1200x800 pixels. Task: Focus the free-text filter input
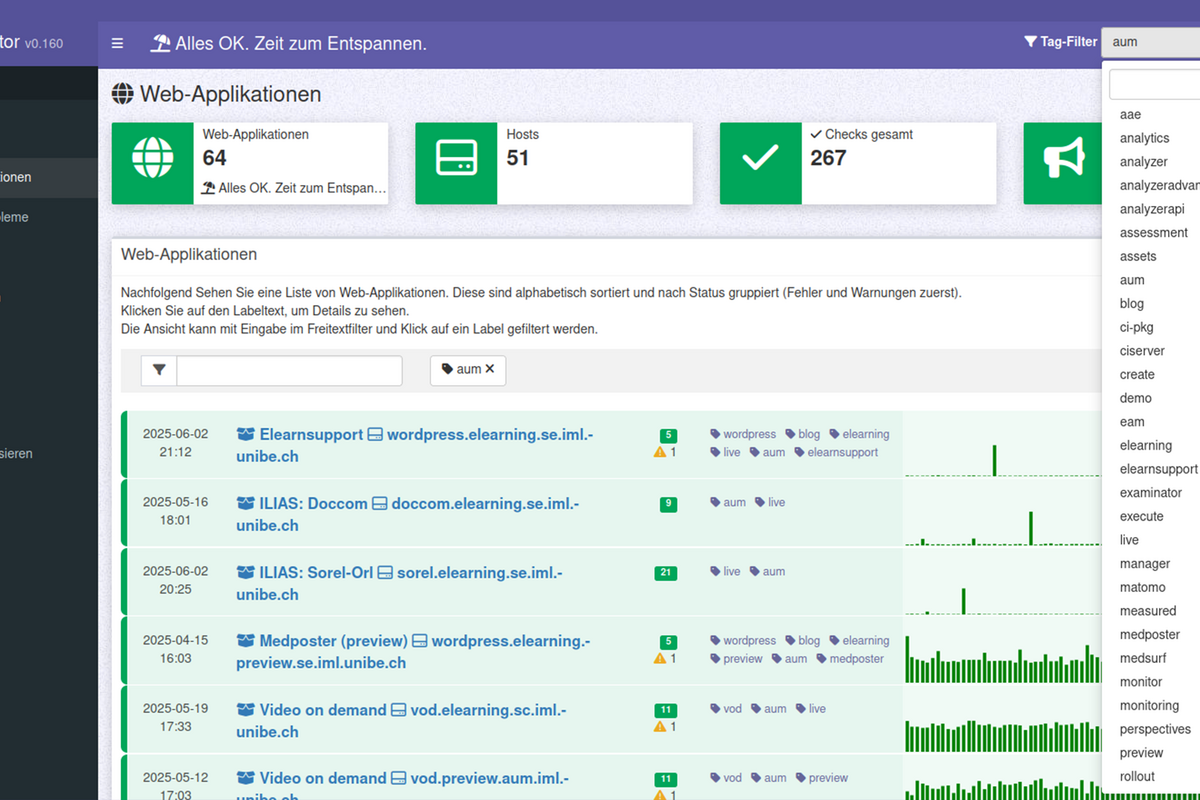[x=289, y=370]
